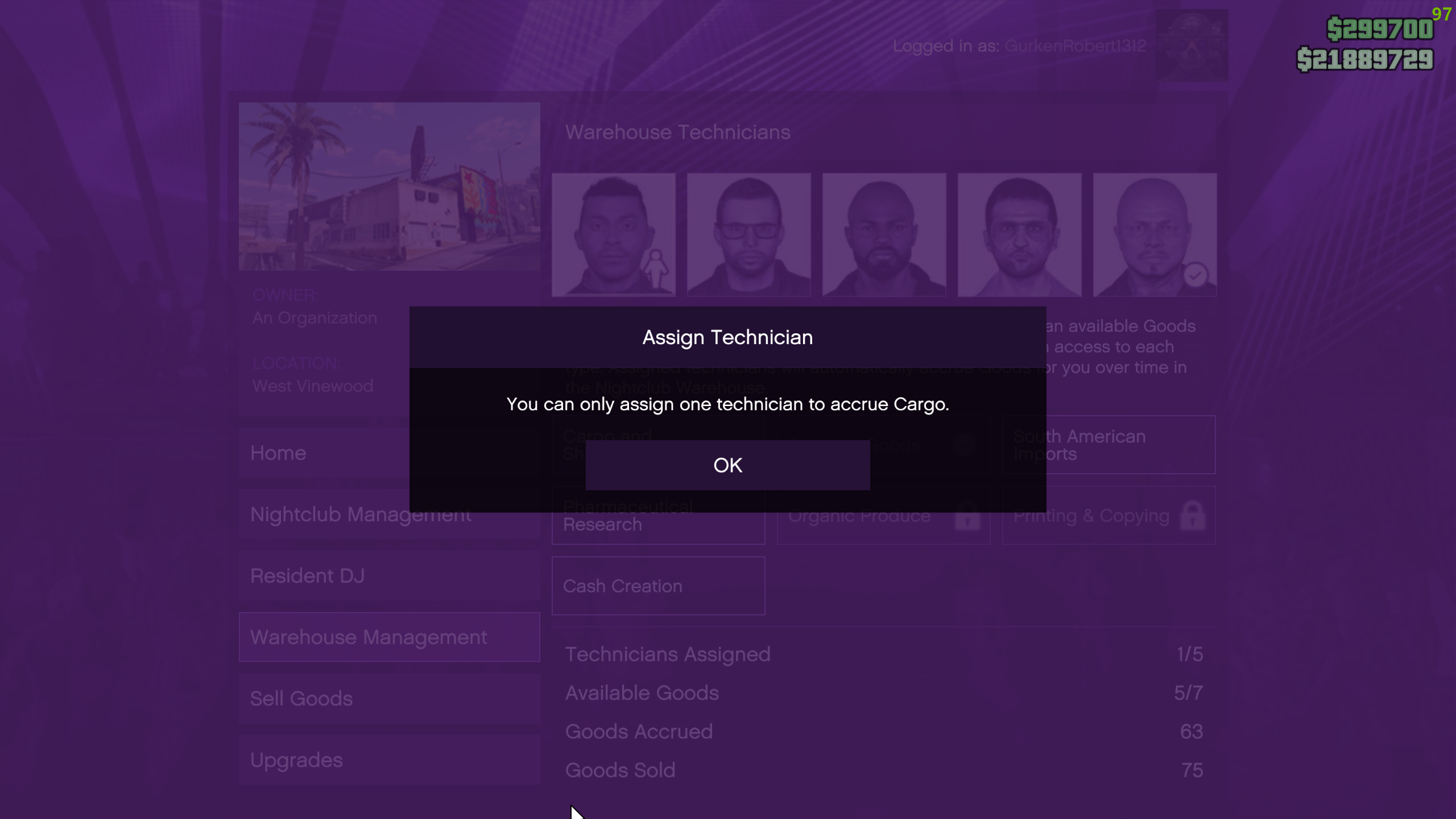Assign to South American Imports
1456x819 pixels.
point(1109,445)
